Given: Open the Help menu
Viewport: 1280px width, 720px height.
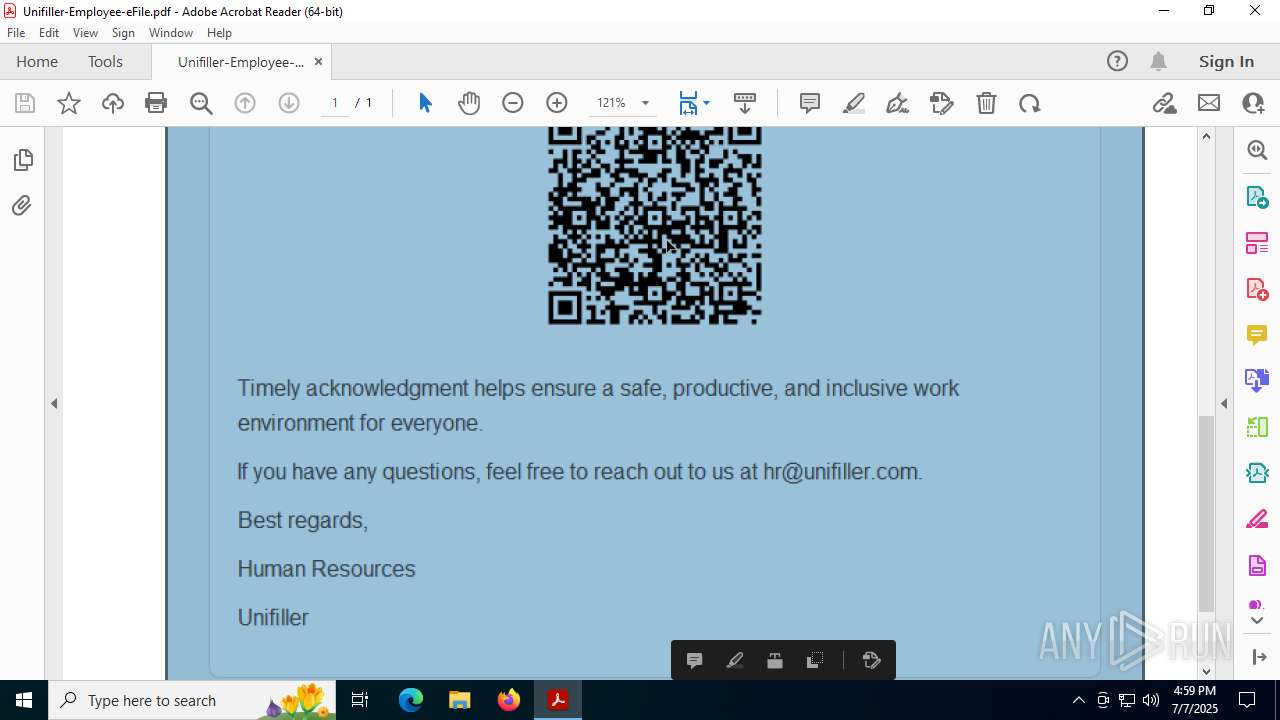Looking at the screenshot, I should 219,32.
